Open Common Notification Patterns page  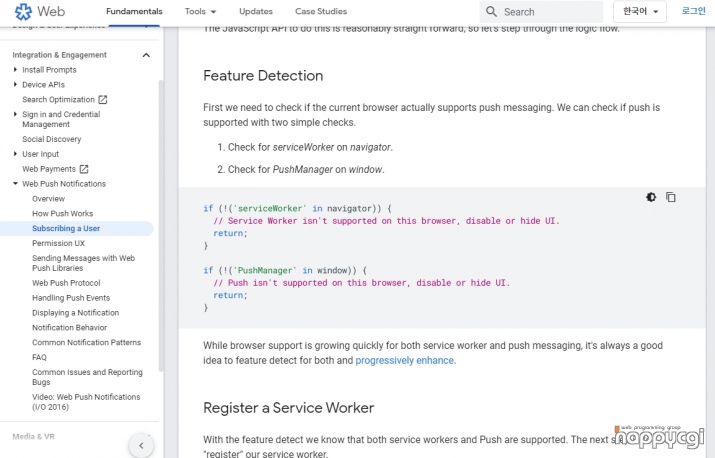click(x=87, y=342)
